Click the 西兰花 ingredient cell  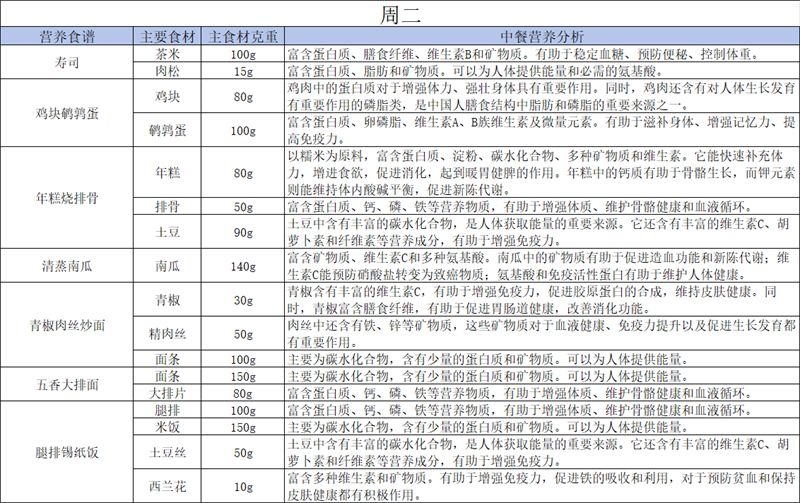(167, 487)
